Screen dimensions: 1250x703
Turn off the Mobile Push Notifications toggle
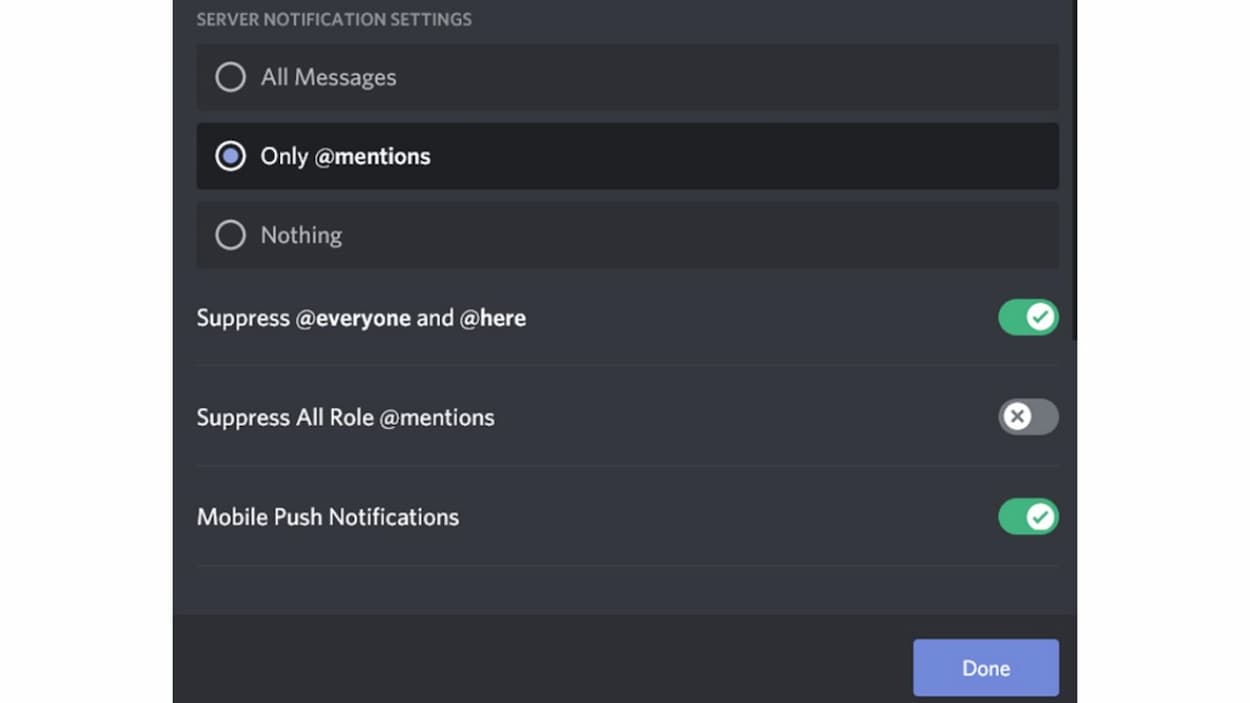click(x=1028, y=517)
